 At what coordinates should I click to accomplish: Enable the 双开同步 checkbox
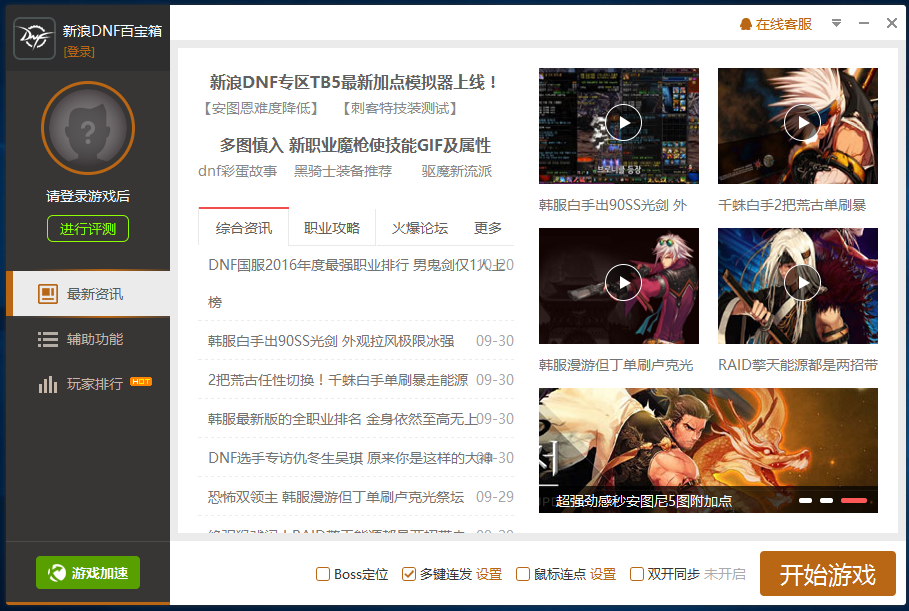click(x=637, y=574)
